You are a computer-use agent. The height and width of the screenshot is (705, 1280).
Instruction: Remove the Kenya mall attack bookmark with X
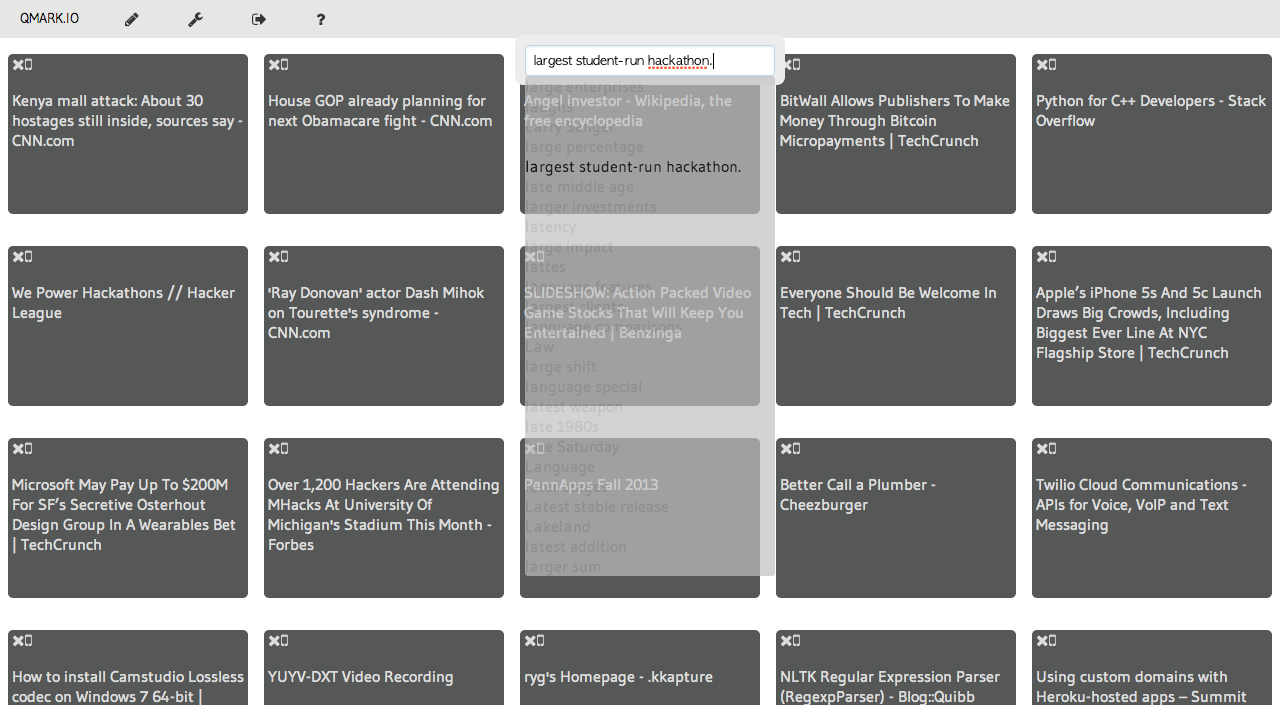17,65
